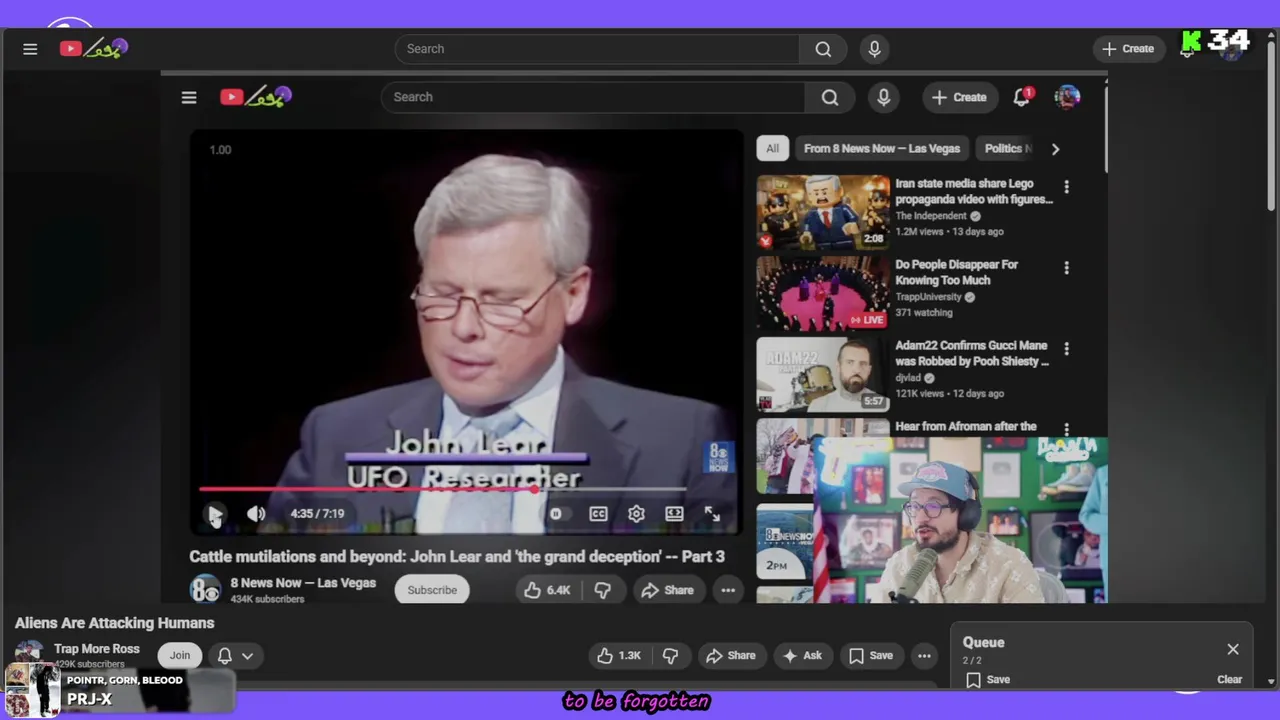The width and height of the screenshot is (1280, 720).
Task: Open options for Do People Disappear video
Action: (x=1066, y=268)
